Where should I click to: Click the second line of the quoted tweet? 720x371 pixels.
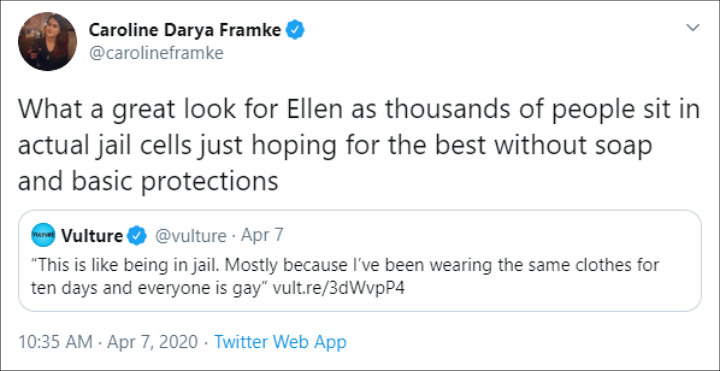tap(218, 289)
